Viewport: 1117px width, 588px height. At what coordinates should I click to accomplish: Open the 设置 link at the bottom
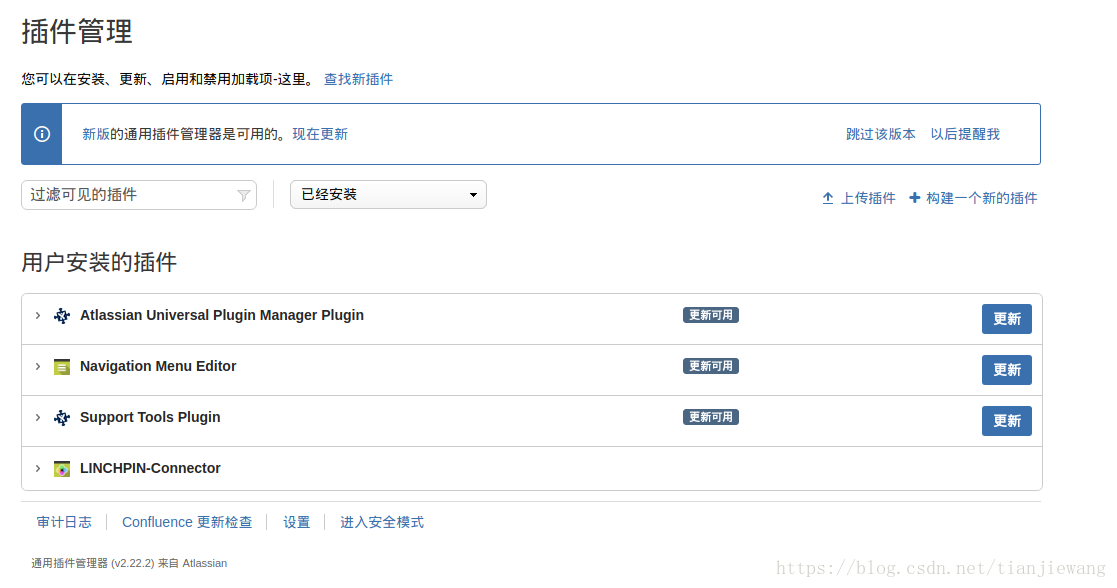(296, 522)
